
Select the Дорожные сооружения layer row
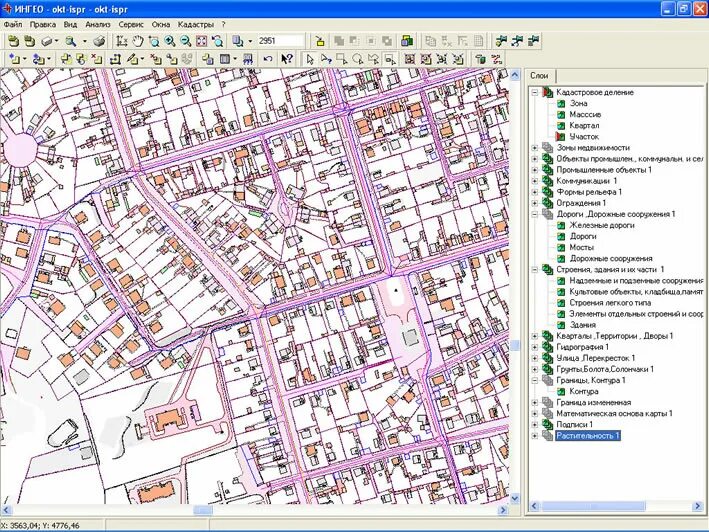click(x=611, y=259)
